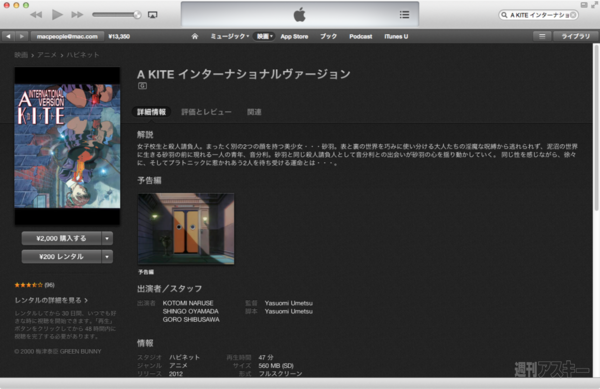Go forward with the right arrow button
The height and width of the screenshot is (389, 600).
pos(21,36)
